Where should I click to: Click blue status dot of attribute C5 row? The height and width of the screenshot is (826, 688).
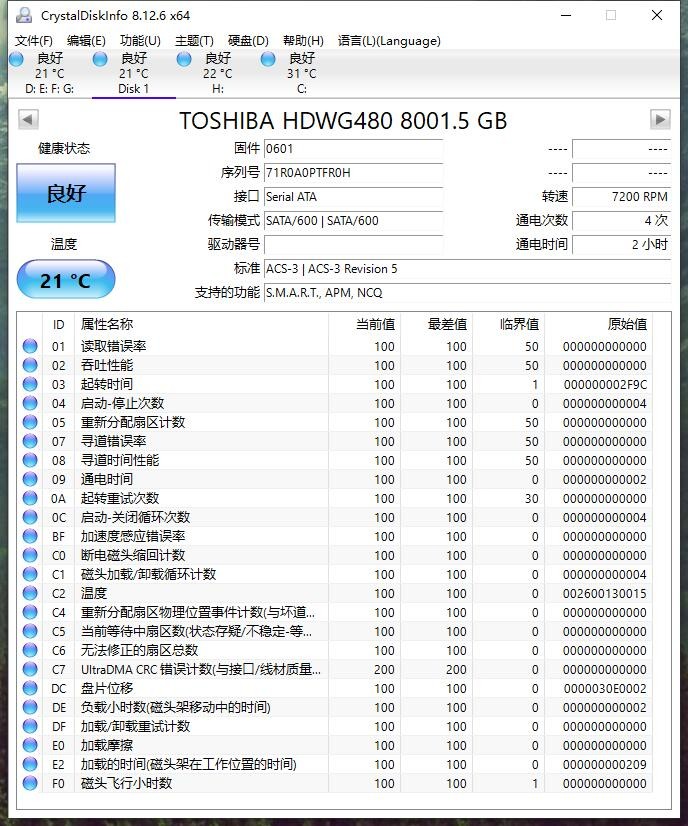click(x=30, y=631)
